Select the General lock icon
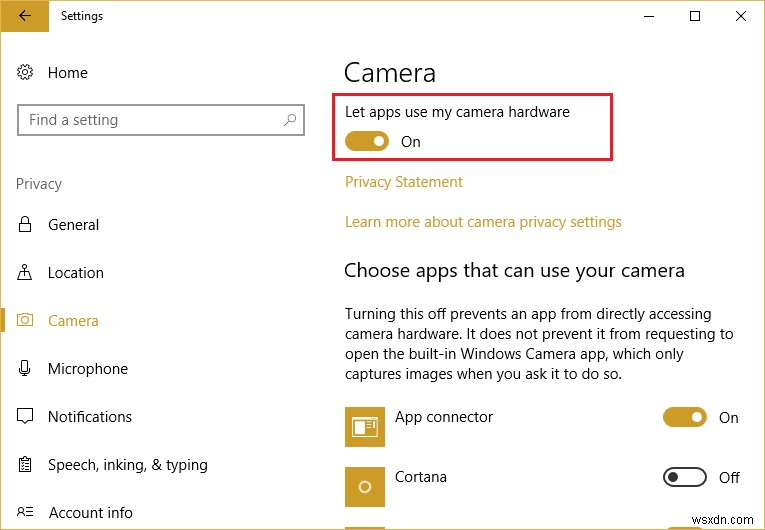765x530 pixels. click(26, 225)
